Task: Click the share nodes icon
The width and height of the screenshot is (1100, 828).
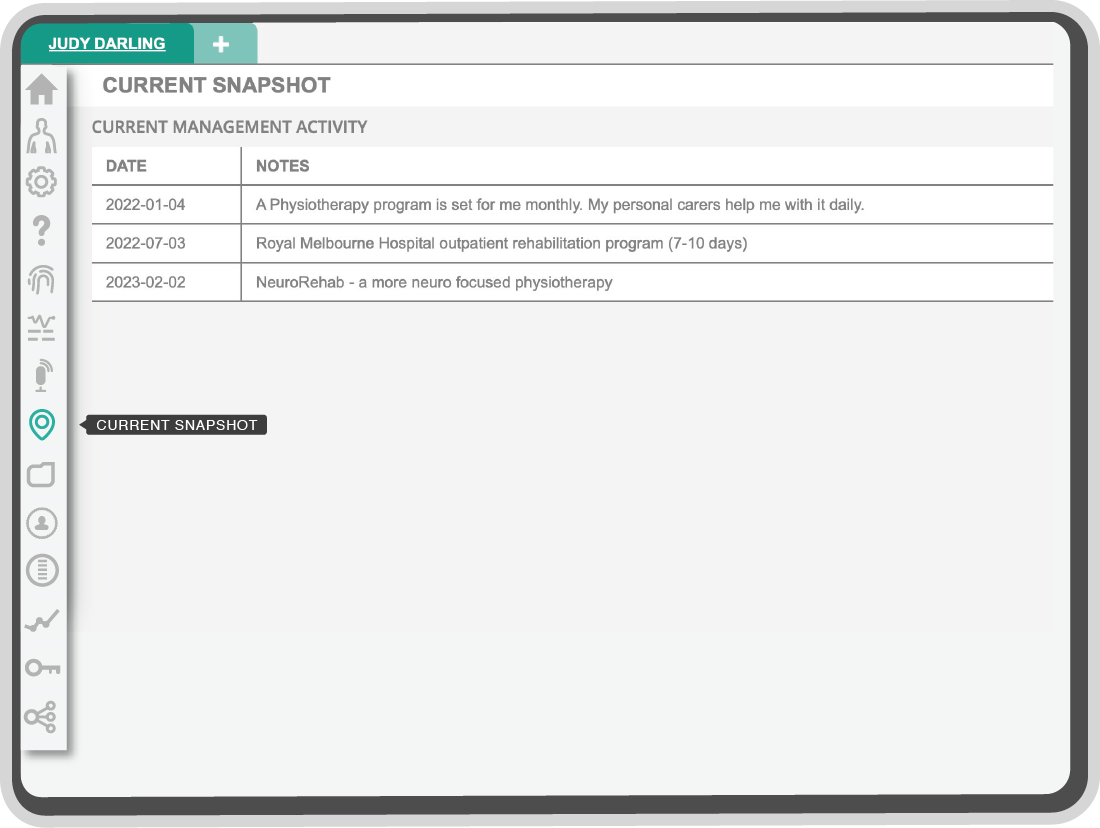Action: point(41,716)
